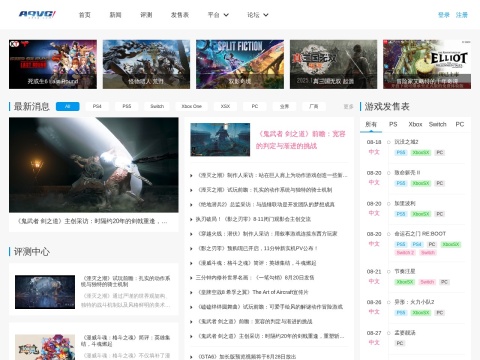Filter latest news by 业界
Viewport: 480px width, 360px height.
click(x=284, y=106)
